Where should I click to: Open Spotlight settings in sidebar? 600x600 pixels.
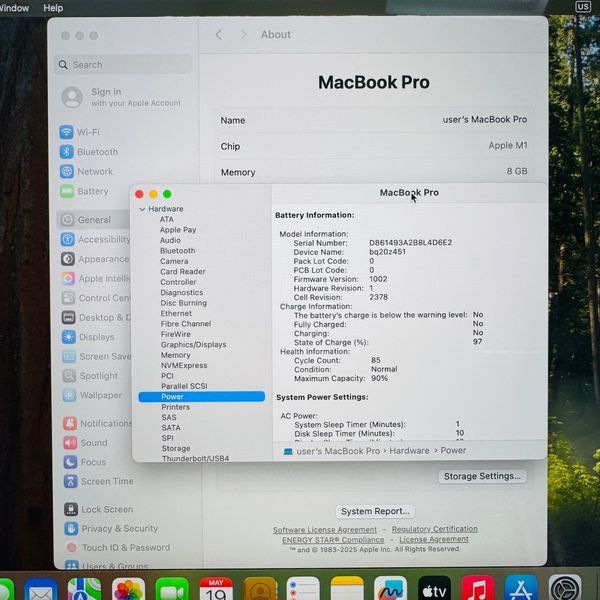tap(90, 375)
